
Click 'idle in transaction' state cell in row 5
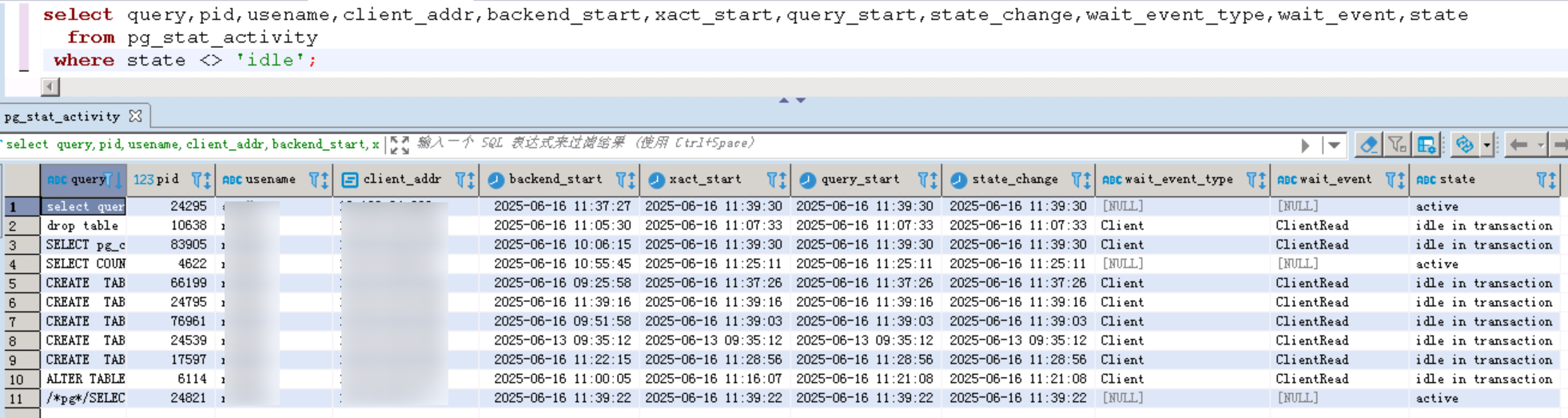1484,283
